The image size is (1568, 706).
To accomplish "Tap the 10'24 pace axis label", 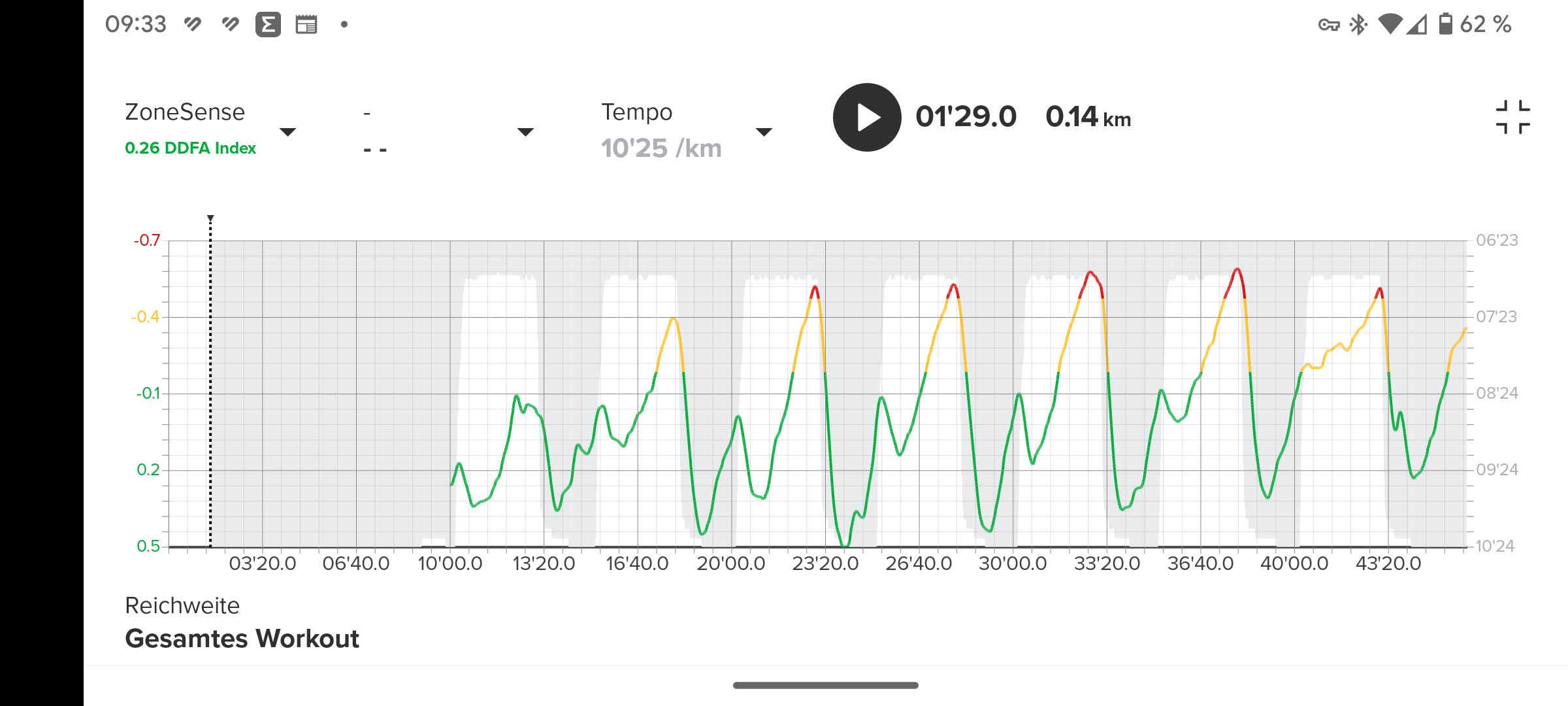I will click(x=1495, y=546).
